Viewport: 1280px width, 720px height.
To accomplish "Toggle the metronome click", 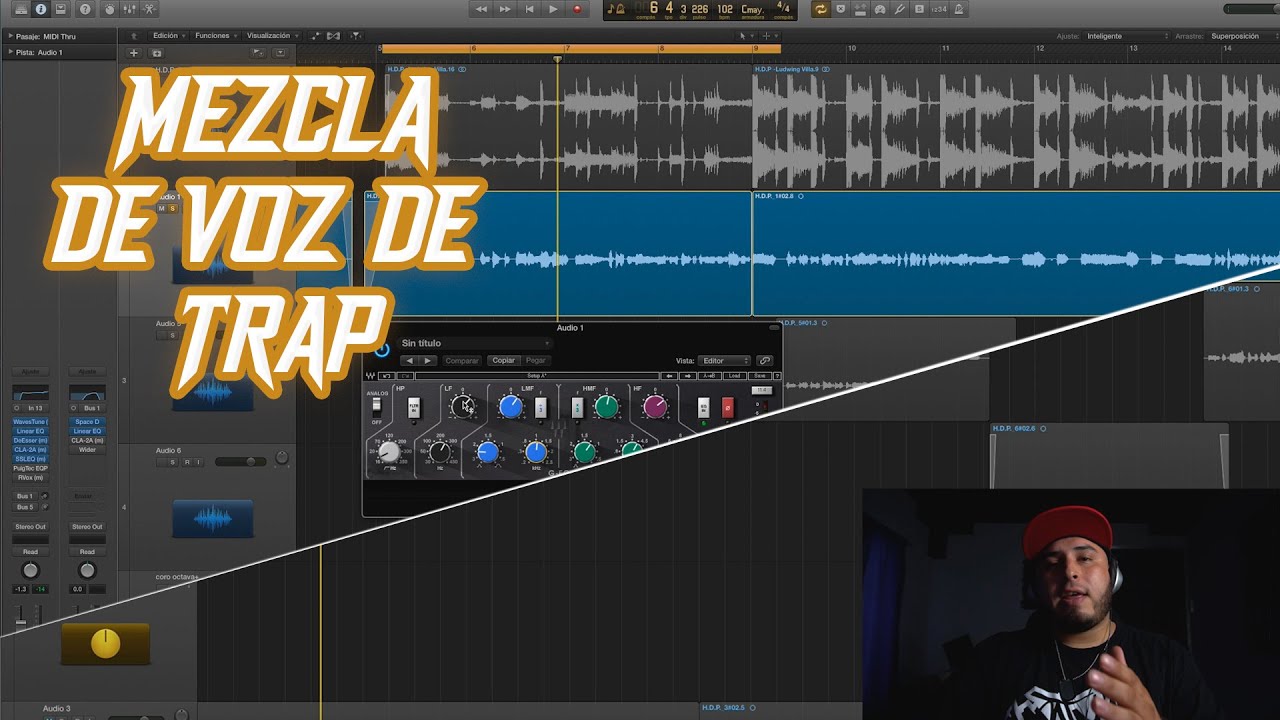I will tap(959, 9).
